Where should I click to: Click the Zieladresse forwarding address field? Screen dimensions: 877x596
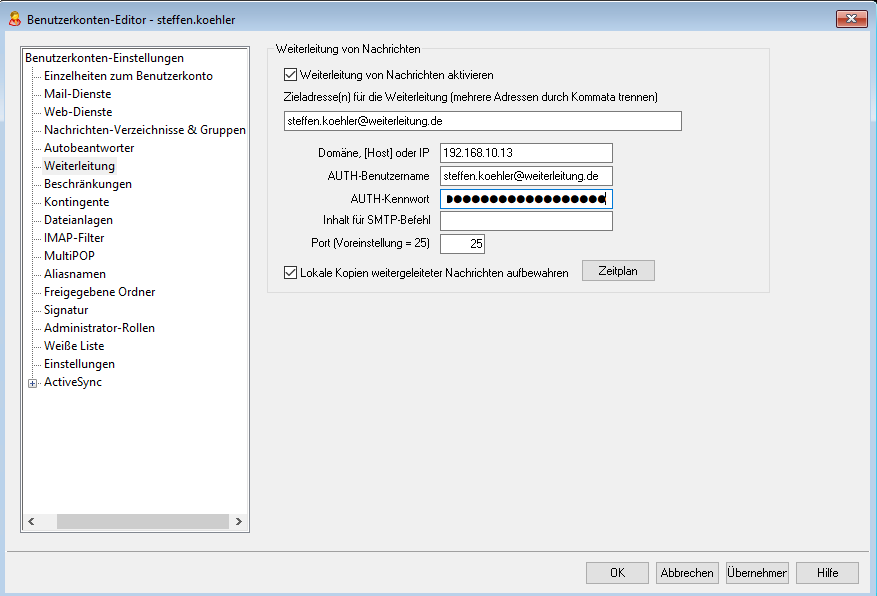click(x=481, y=121)
